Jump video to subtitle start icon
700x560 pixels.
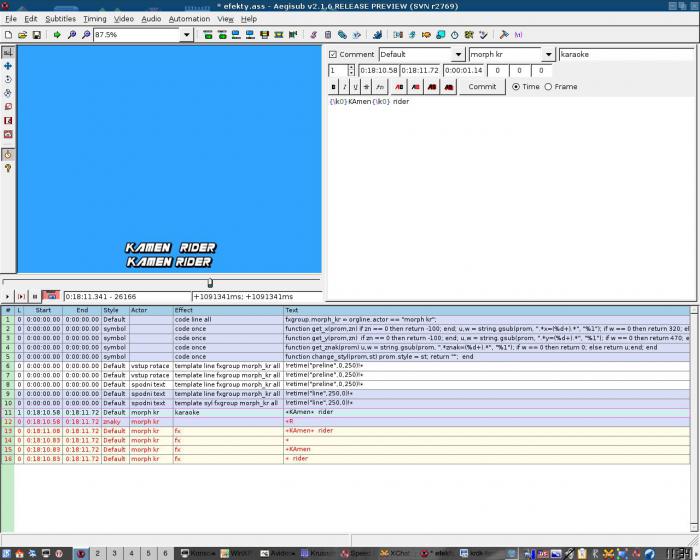pos(208,34)
